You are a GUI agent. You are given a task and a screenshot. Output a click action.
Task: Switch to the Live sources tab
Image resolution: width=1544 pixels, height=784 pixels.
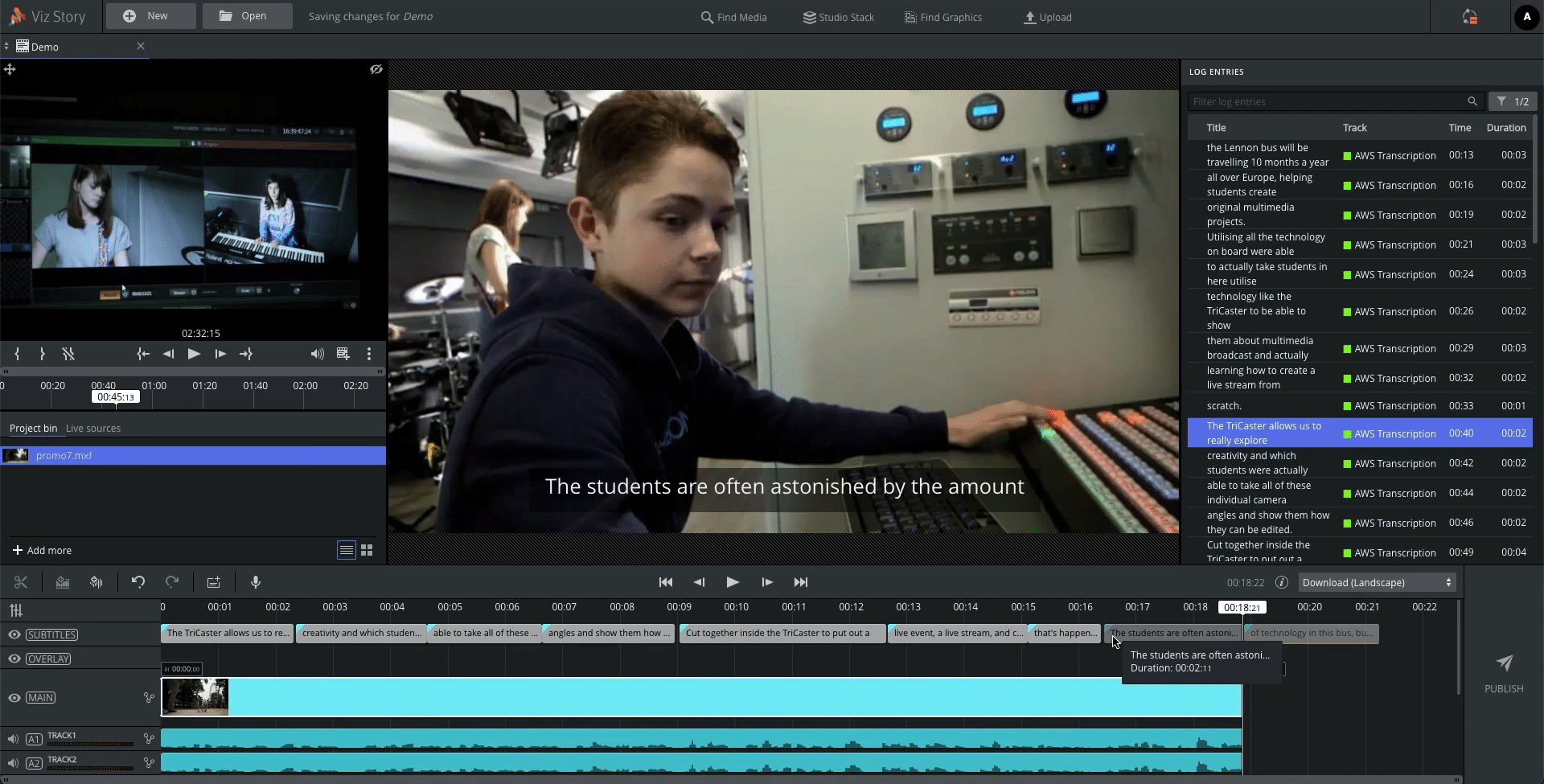click(x=93, y=429)
